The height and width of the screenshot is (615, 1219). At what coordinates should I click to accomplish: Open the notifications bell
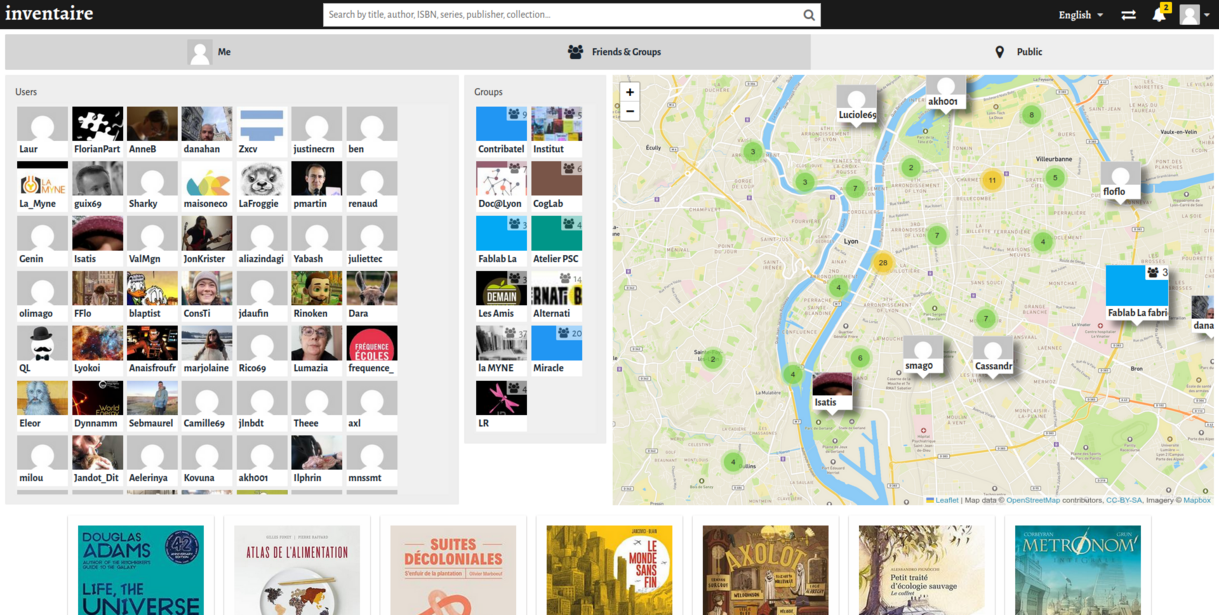coord(1158,15)
